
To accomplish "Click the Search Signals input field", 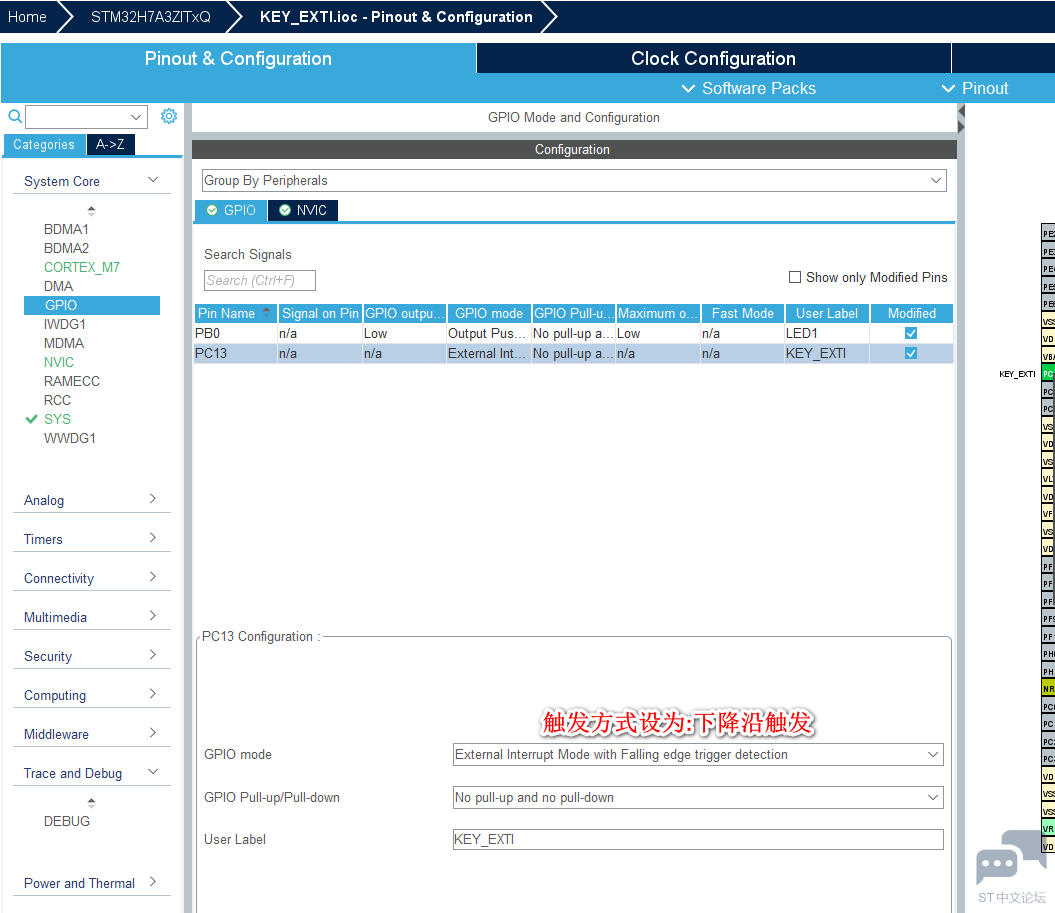I will click(260, 281).
